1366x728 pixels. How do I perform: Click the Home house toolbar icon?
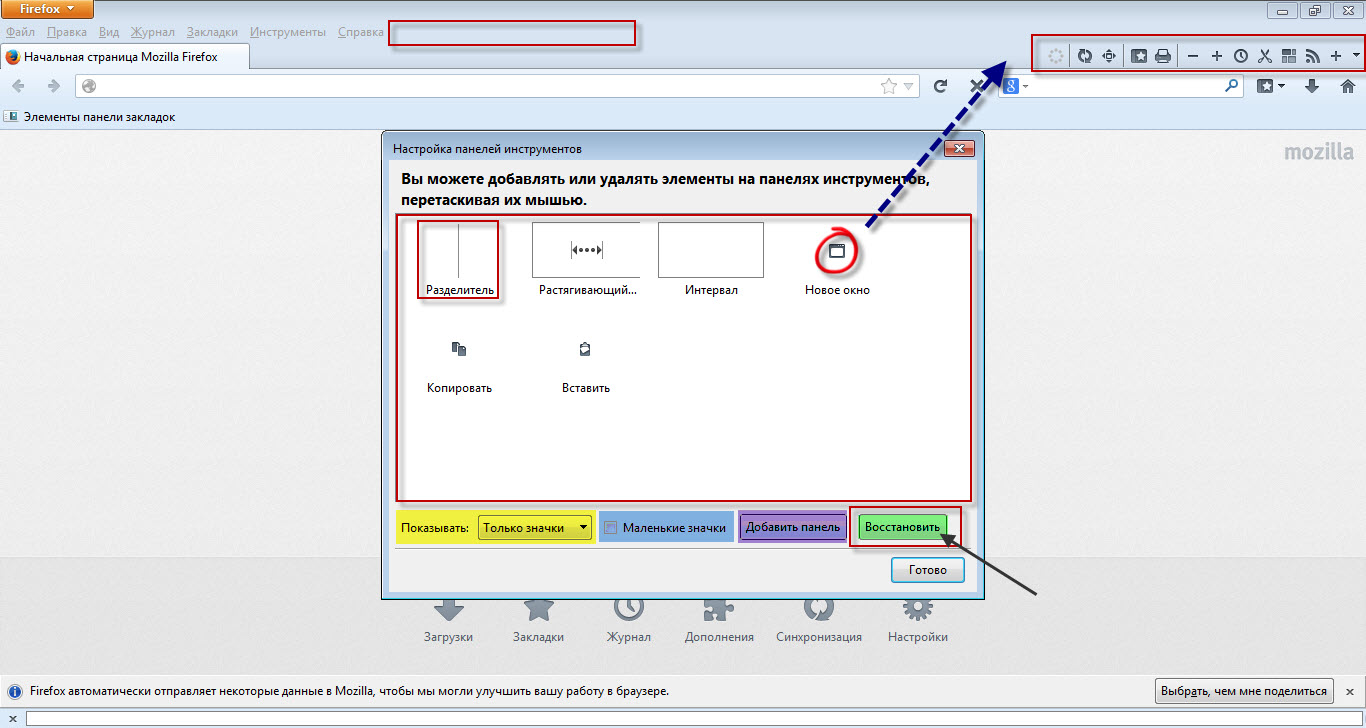point(1347,86)
